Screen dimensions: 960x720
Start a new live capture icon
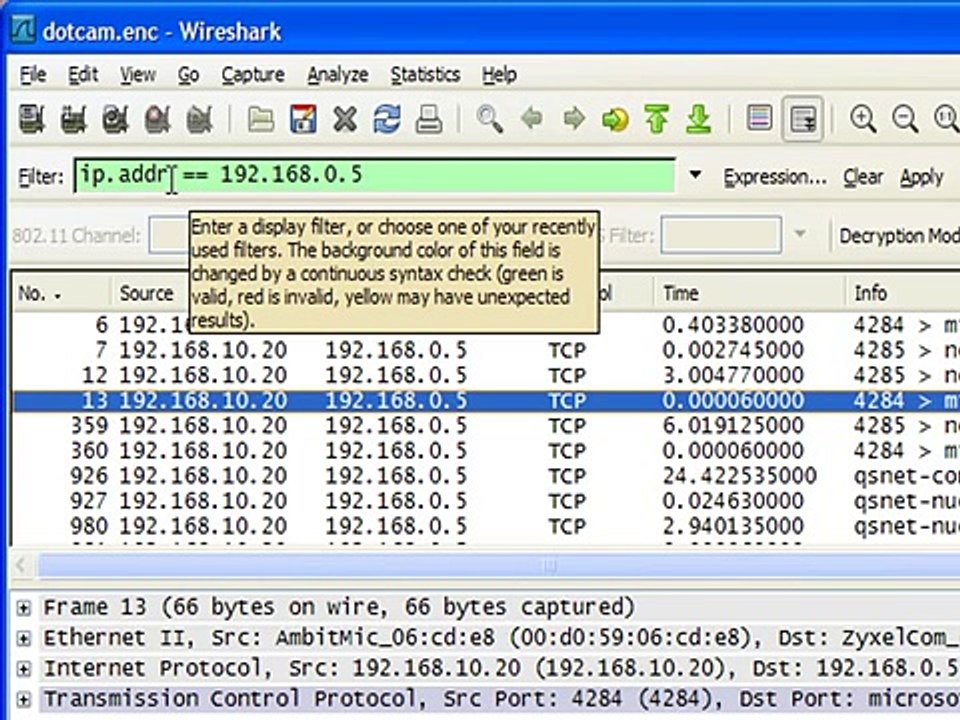[x=115, y=119]
